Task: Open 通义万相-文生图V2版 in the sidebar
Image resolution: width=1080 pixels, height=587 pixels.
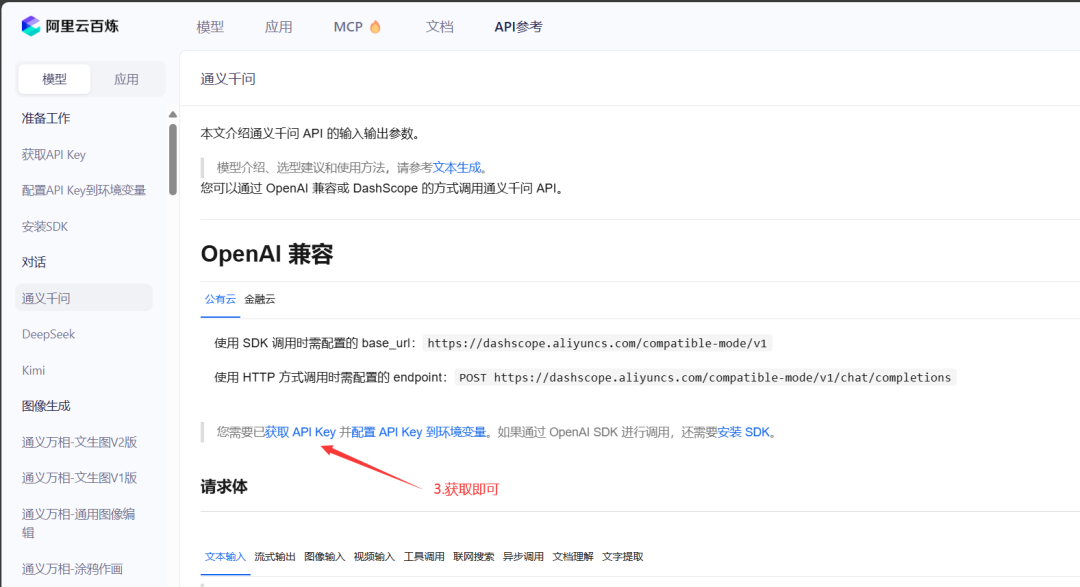Action: [x=79, y=442]
